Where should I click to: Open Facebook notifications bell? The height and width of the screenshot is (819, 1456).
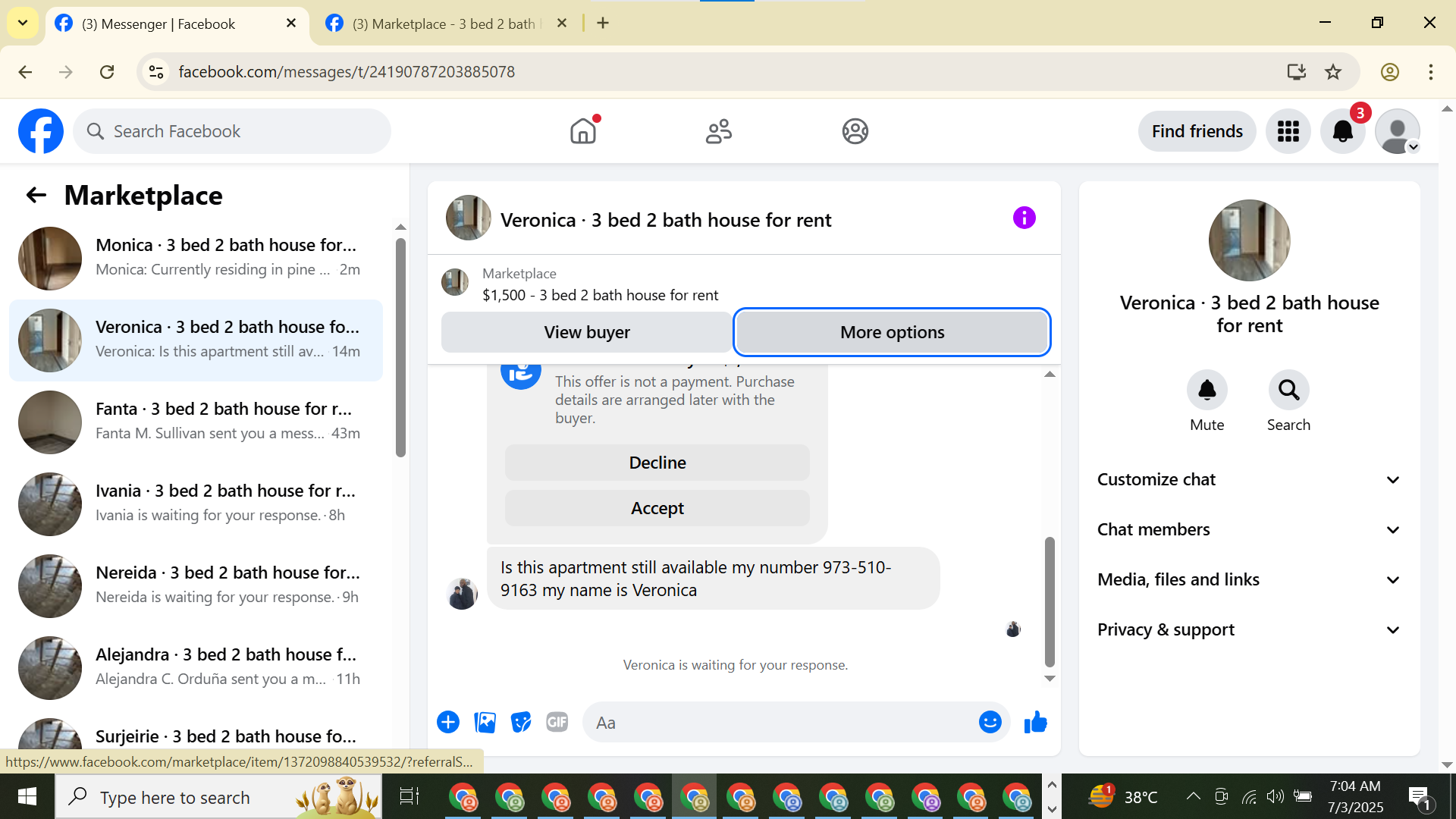(x=1342, y=131)
